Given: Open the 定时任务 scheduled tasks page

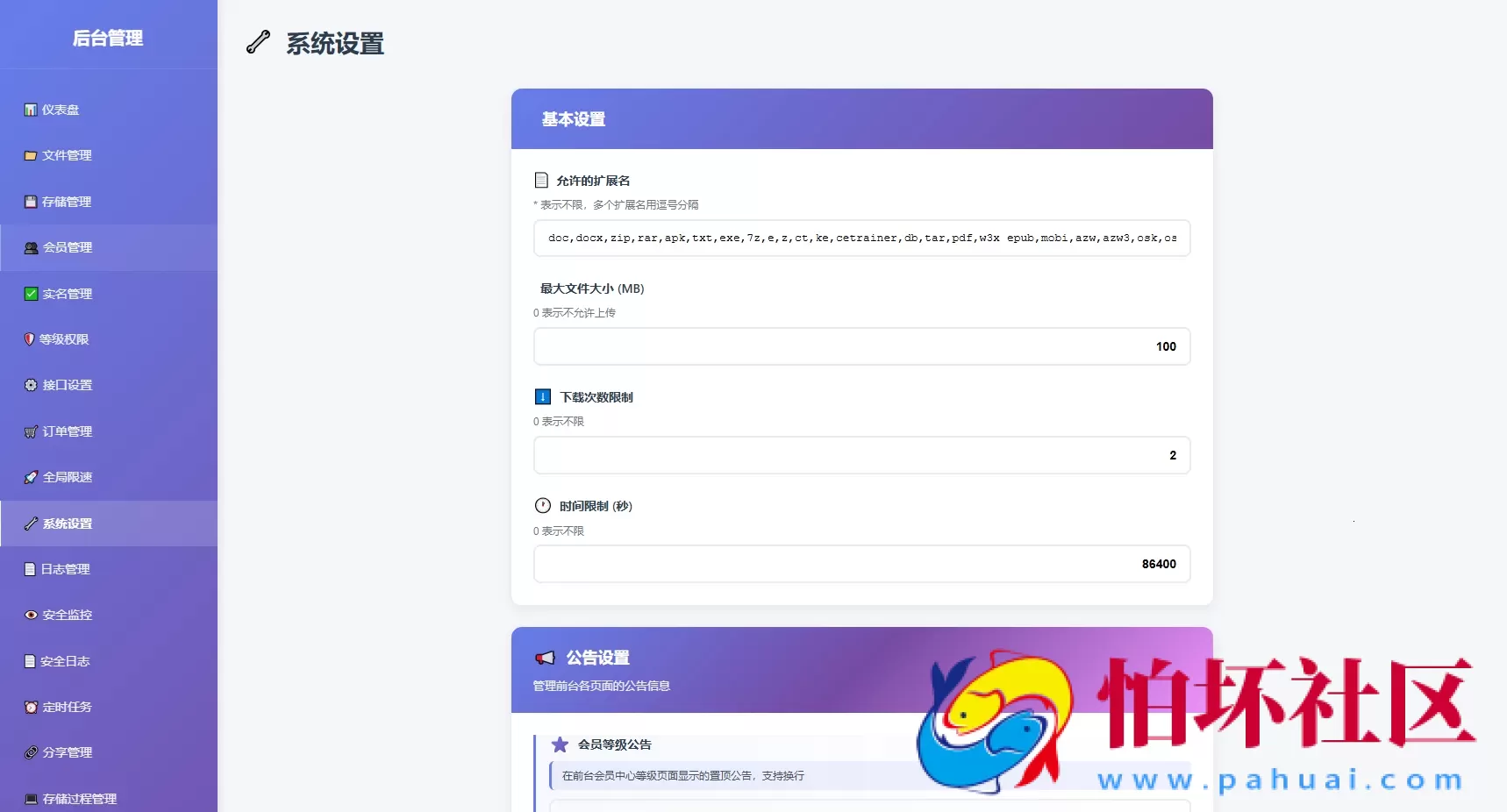Looking at the screenshot, I should click(x=66, y=707).
